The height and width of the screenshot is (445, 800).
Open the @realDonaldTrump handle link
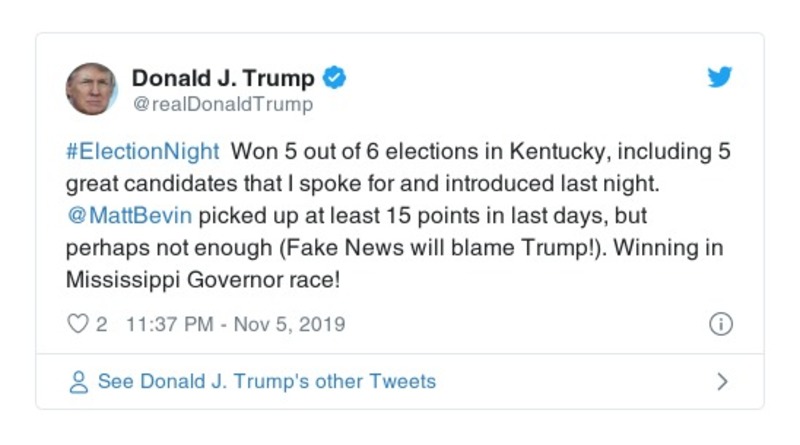pos(222,104)
